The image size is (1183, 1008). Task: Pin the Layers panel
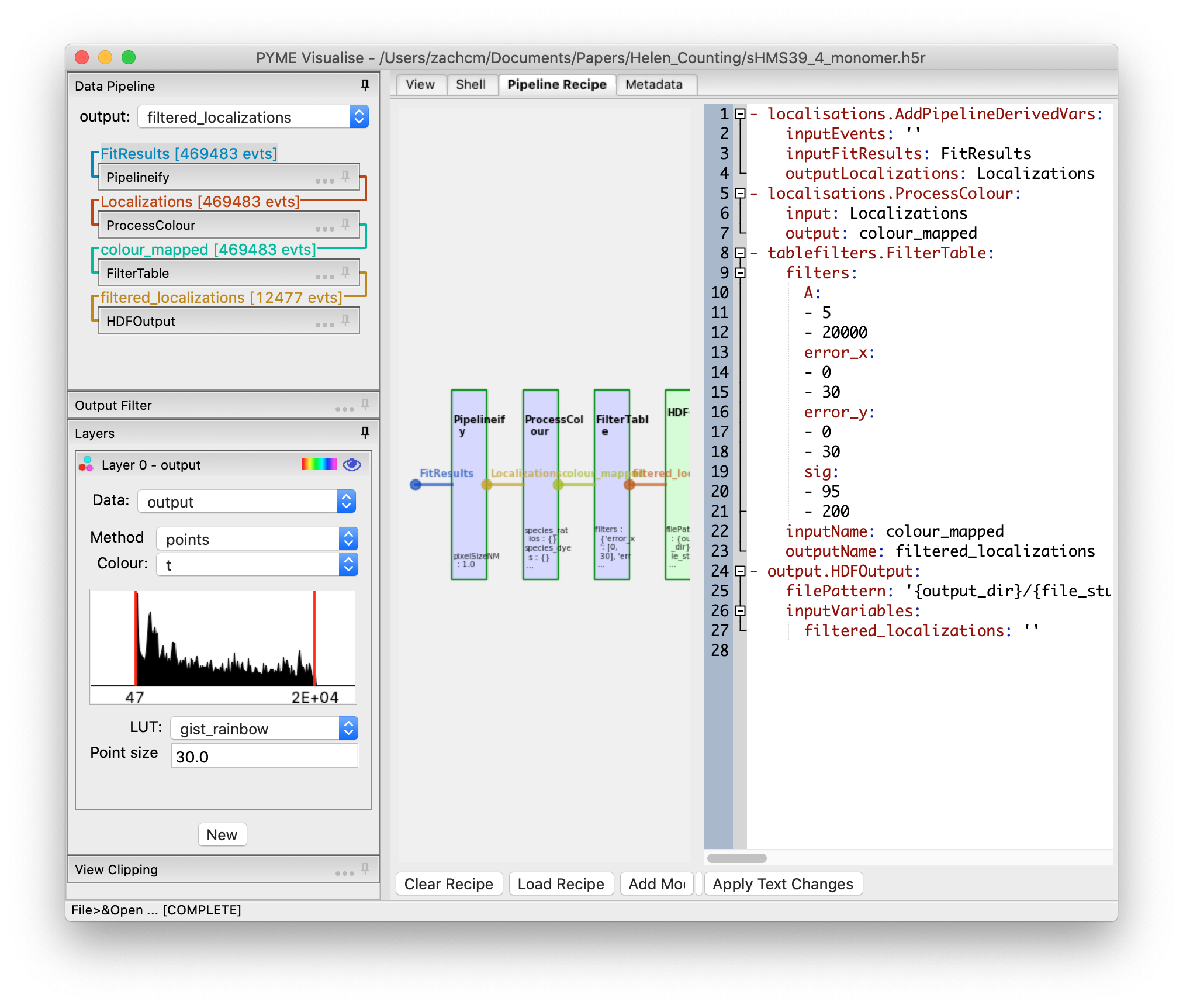[365, 433]
